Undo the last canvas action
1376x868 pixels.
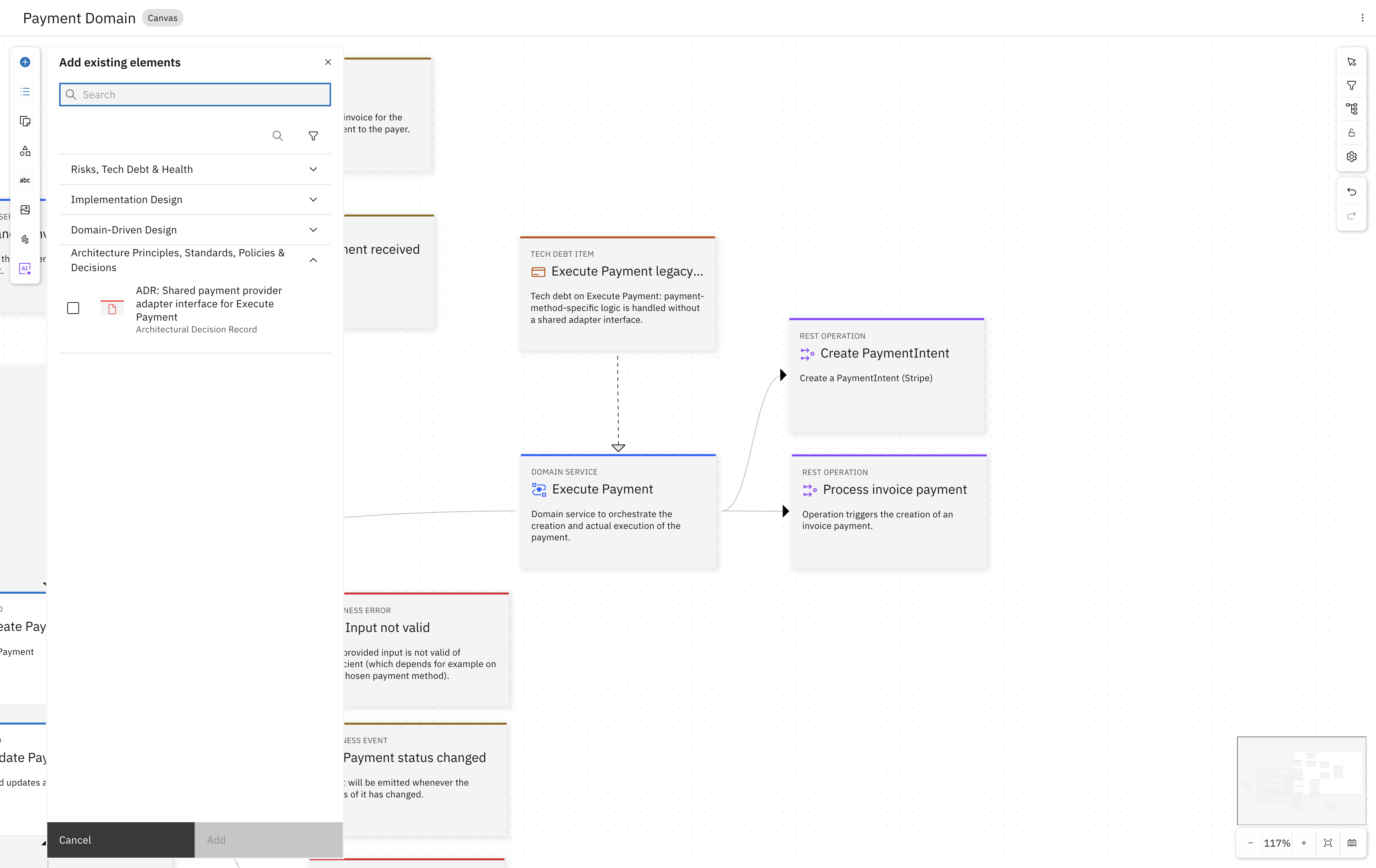1352,192
